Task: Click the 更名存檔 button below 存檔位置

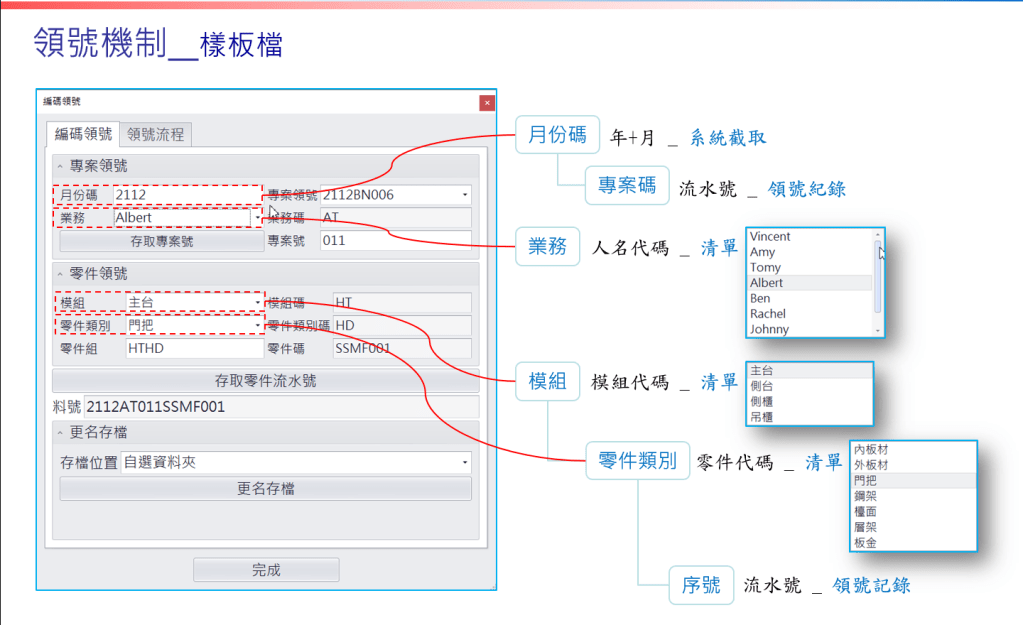Action: [266, 489]
